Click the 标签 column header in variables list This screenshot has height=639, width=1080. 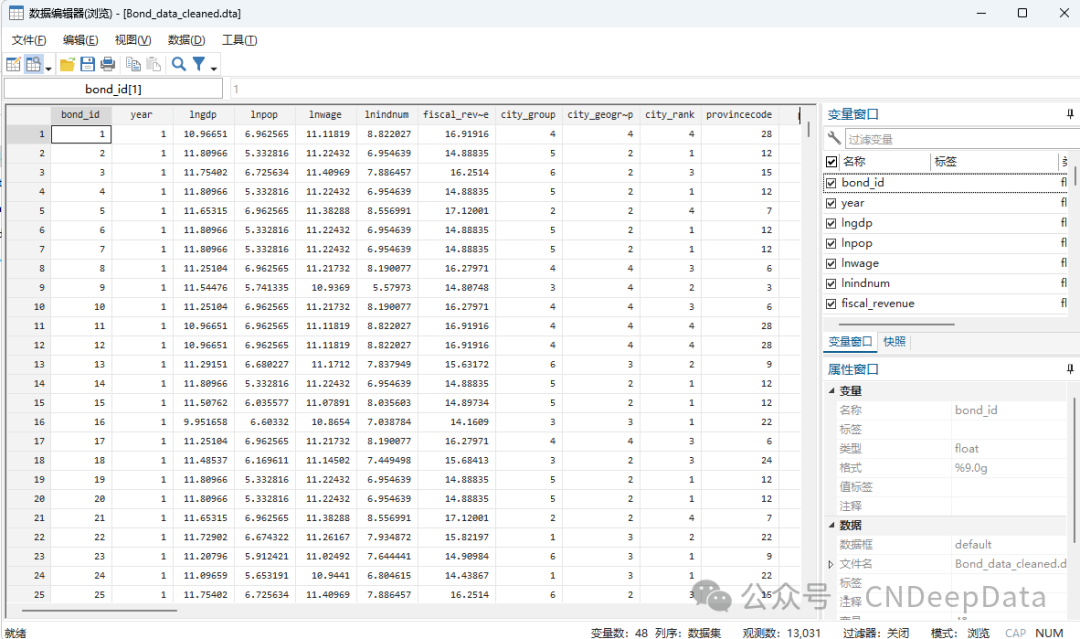(994, 162)
